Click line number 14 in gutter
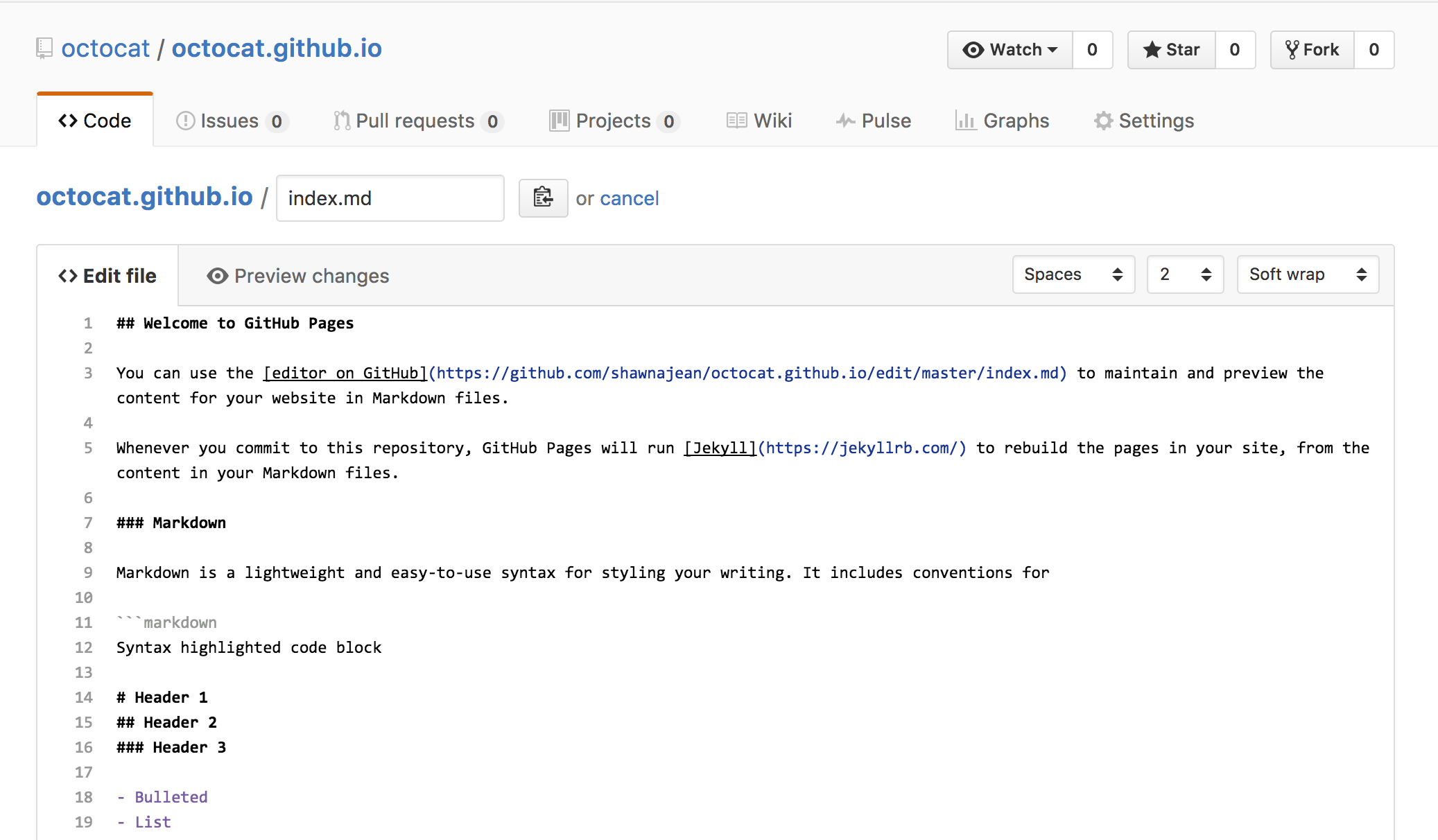 pos(84,697)
